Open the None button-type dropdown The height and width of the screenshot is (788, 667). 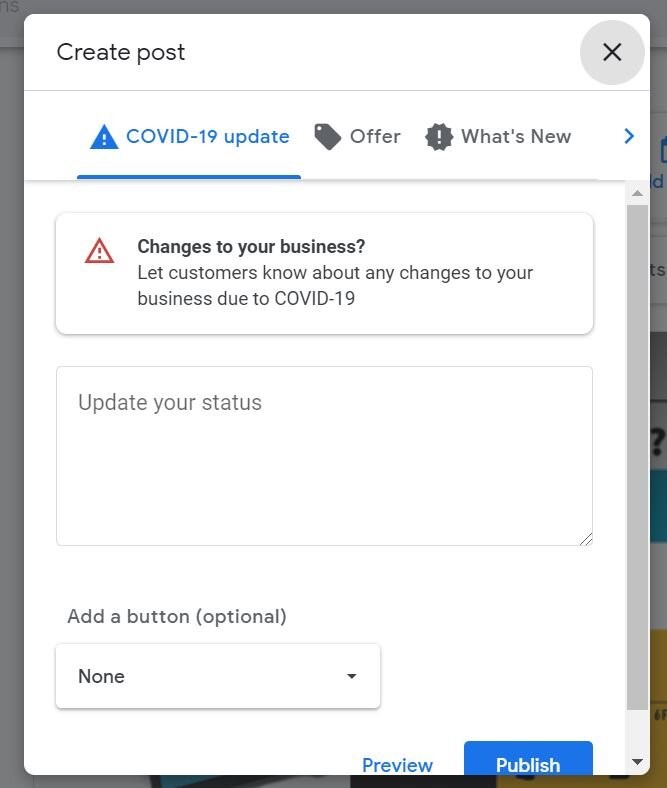pyautogui.click(x=218, y=676)
